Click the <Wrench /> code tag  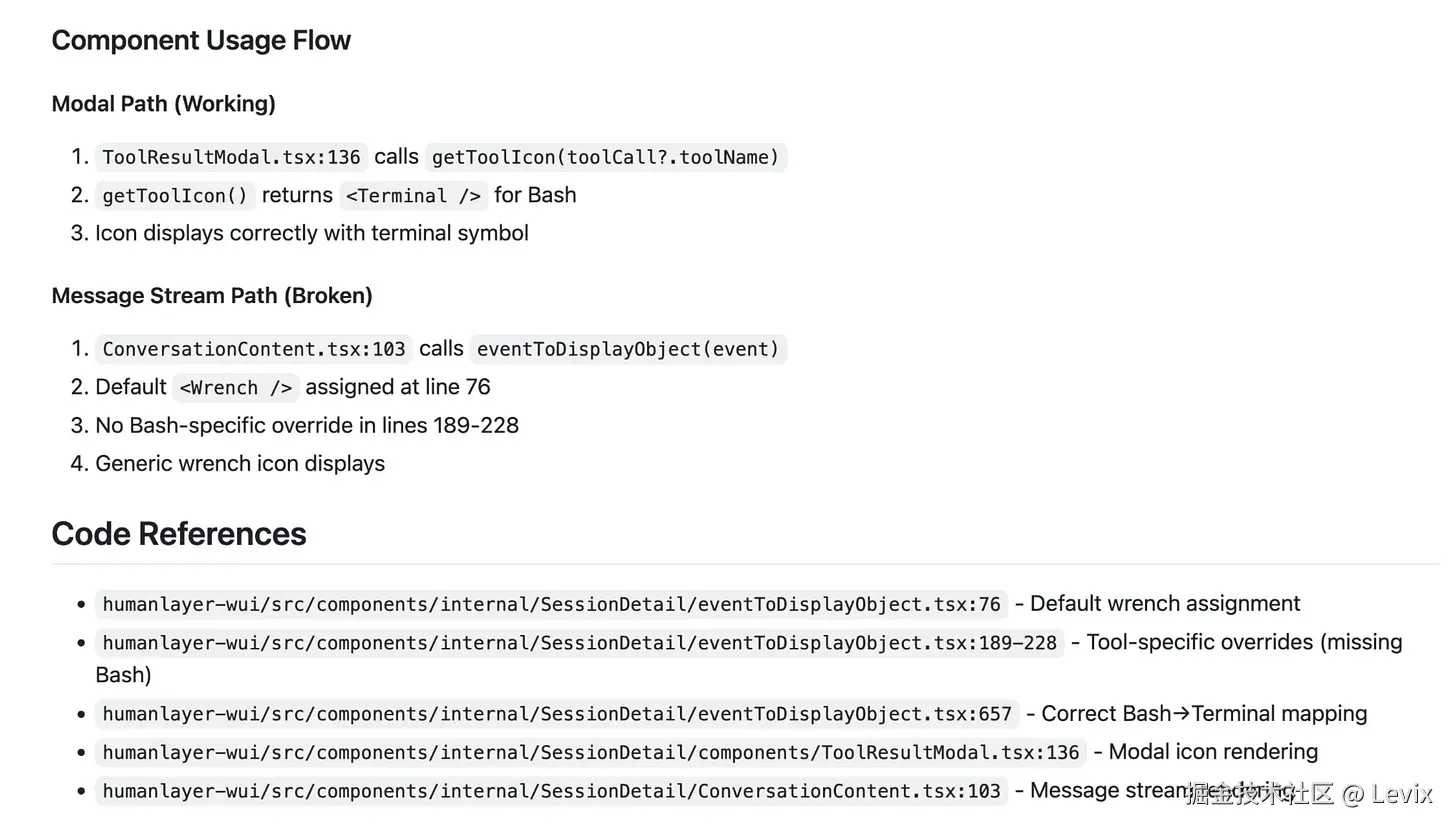click(236, 387)
